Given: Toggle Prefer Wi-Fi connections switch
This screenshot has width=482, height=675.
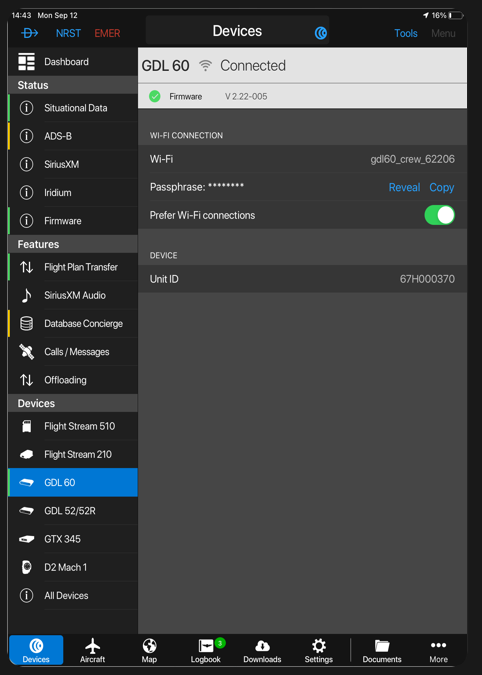Looking at the screenshot, I should pos(439,215).
